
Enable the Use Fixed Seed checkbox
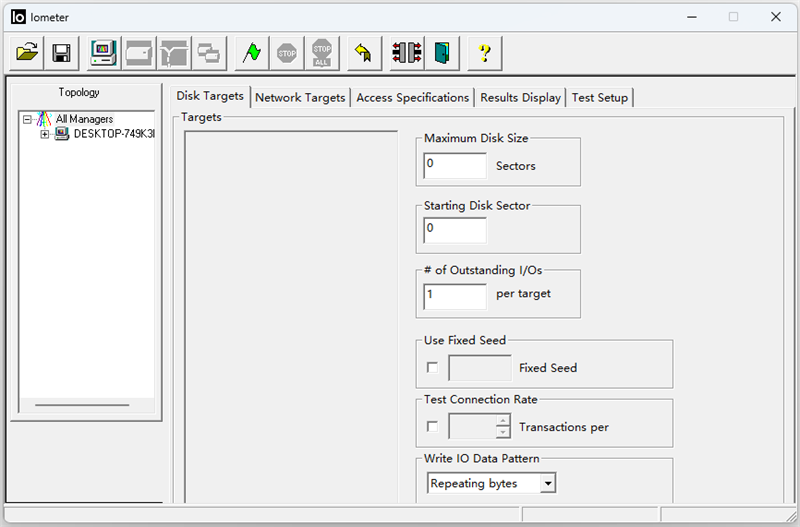click(432, 367)
